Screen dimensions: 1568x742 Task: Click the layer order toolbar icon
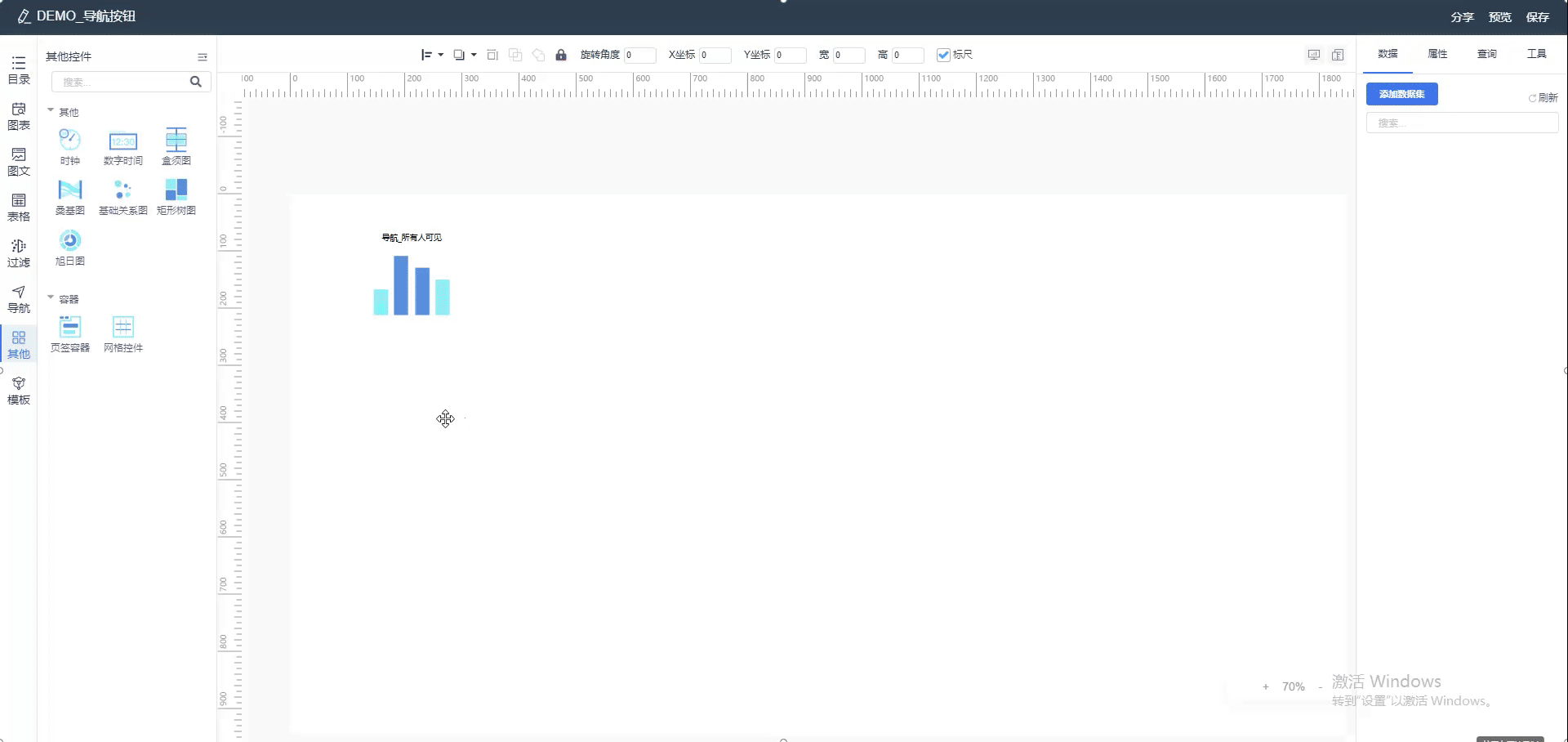(459, 55)
